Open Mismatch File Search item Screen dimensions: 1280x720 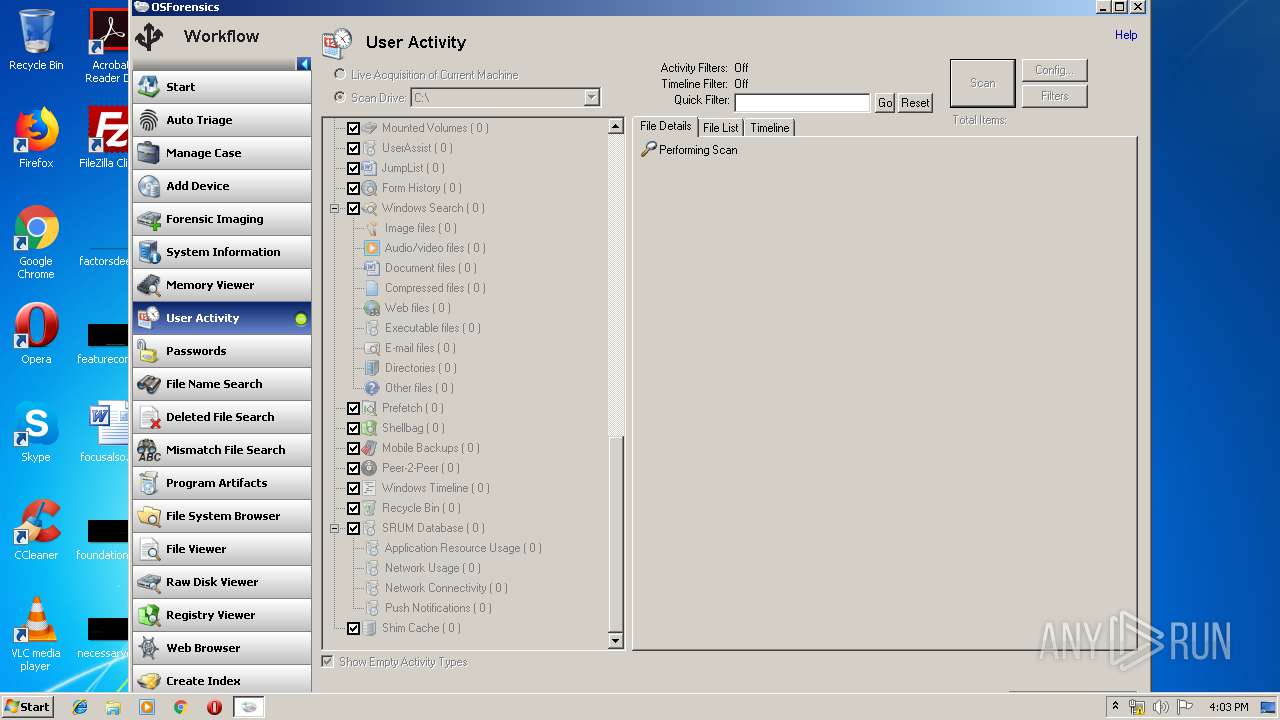pos(221,450)
